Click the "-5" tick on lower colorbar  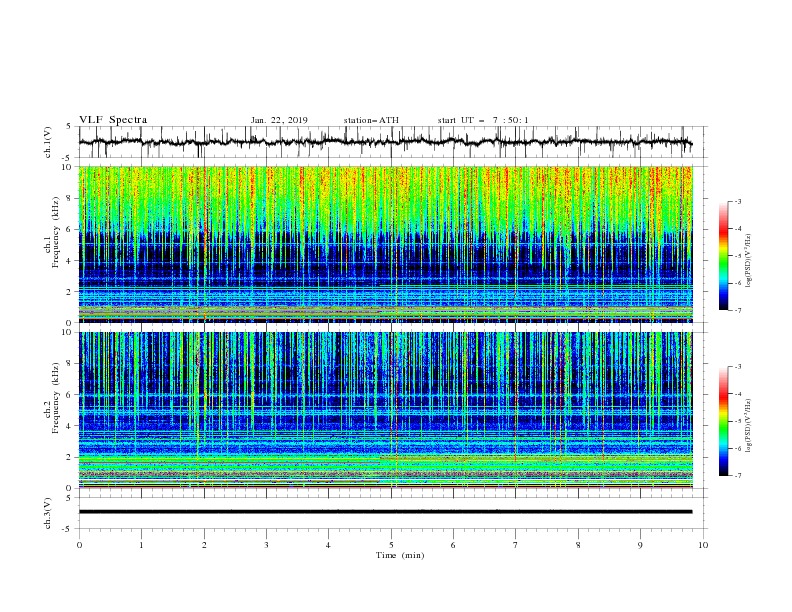pos(737,421)
